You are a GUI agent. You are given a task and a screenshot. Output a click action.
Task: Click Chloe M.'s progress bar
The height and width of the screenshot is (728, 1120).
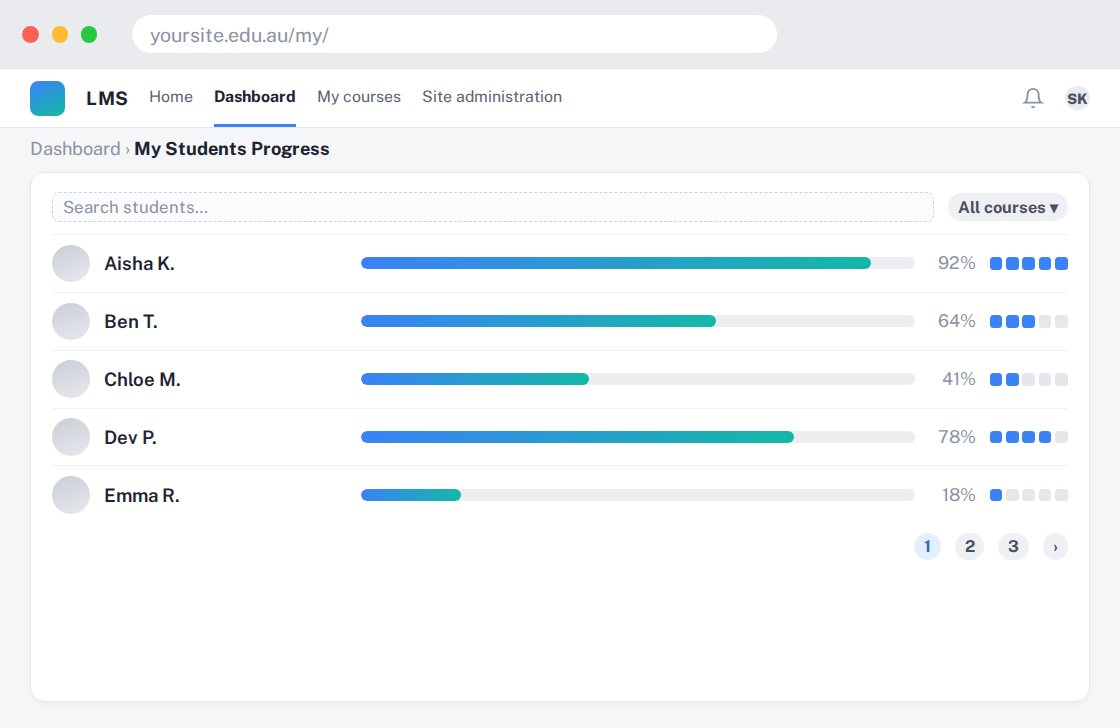click(x=638, y=379)
